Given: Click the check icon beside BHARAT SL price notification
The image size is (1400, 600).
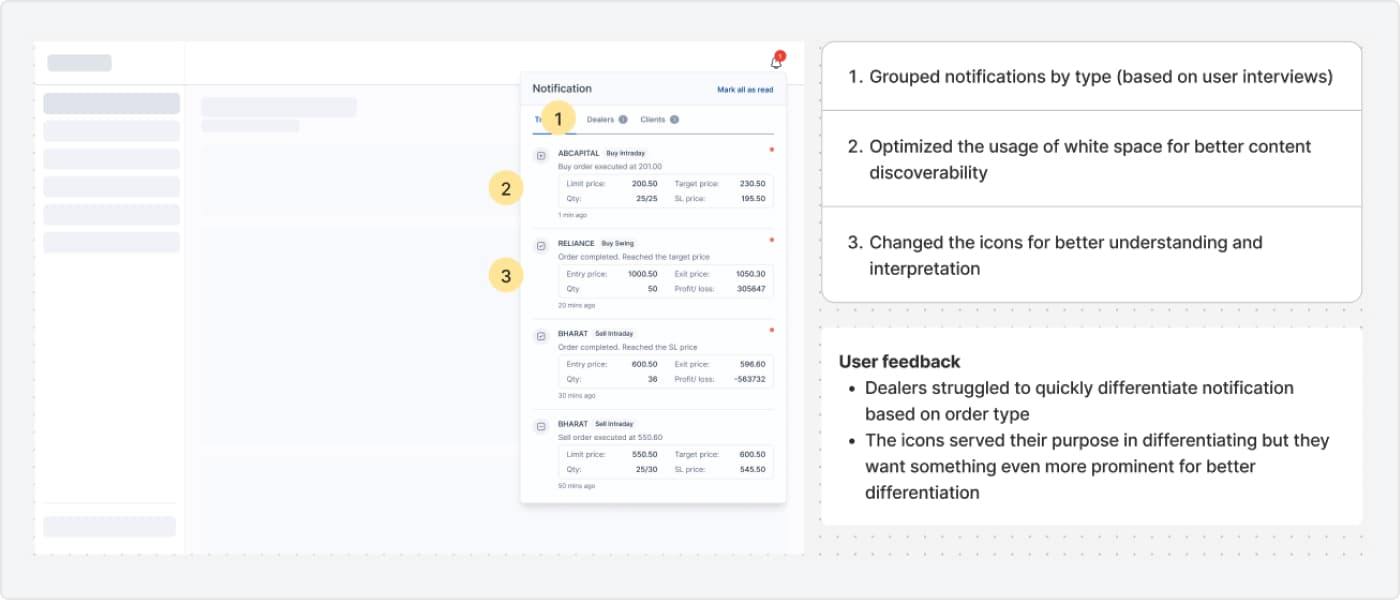Looking at the screenshot, I should [541, 336].
